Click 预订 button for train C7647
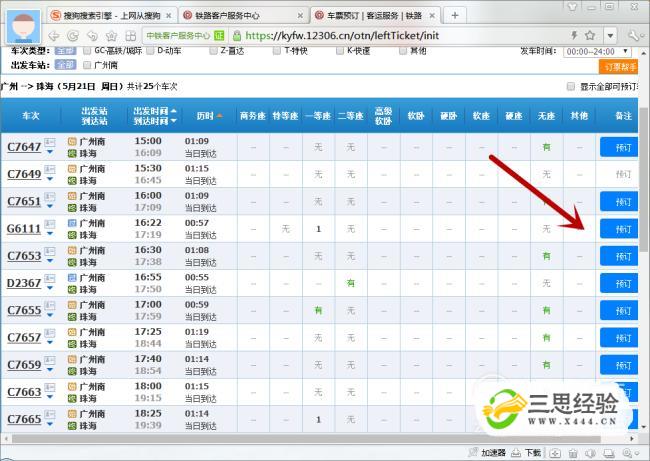Viewport: 650px width, 461px height. click(x=618, y=147)
